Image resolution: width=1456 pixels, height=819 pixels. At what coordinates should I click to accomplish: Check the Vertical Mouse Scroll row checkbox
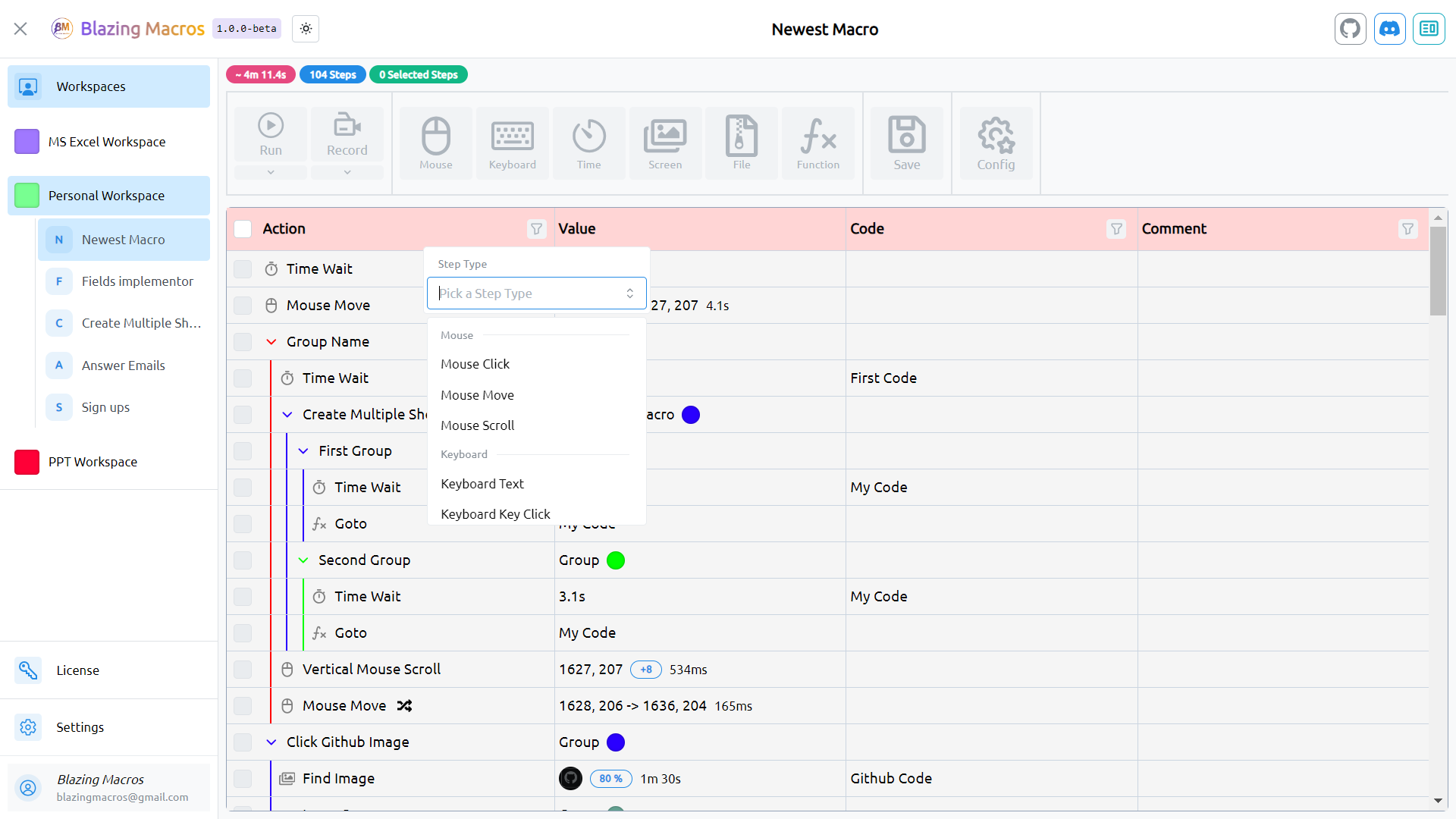[243, 670]
